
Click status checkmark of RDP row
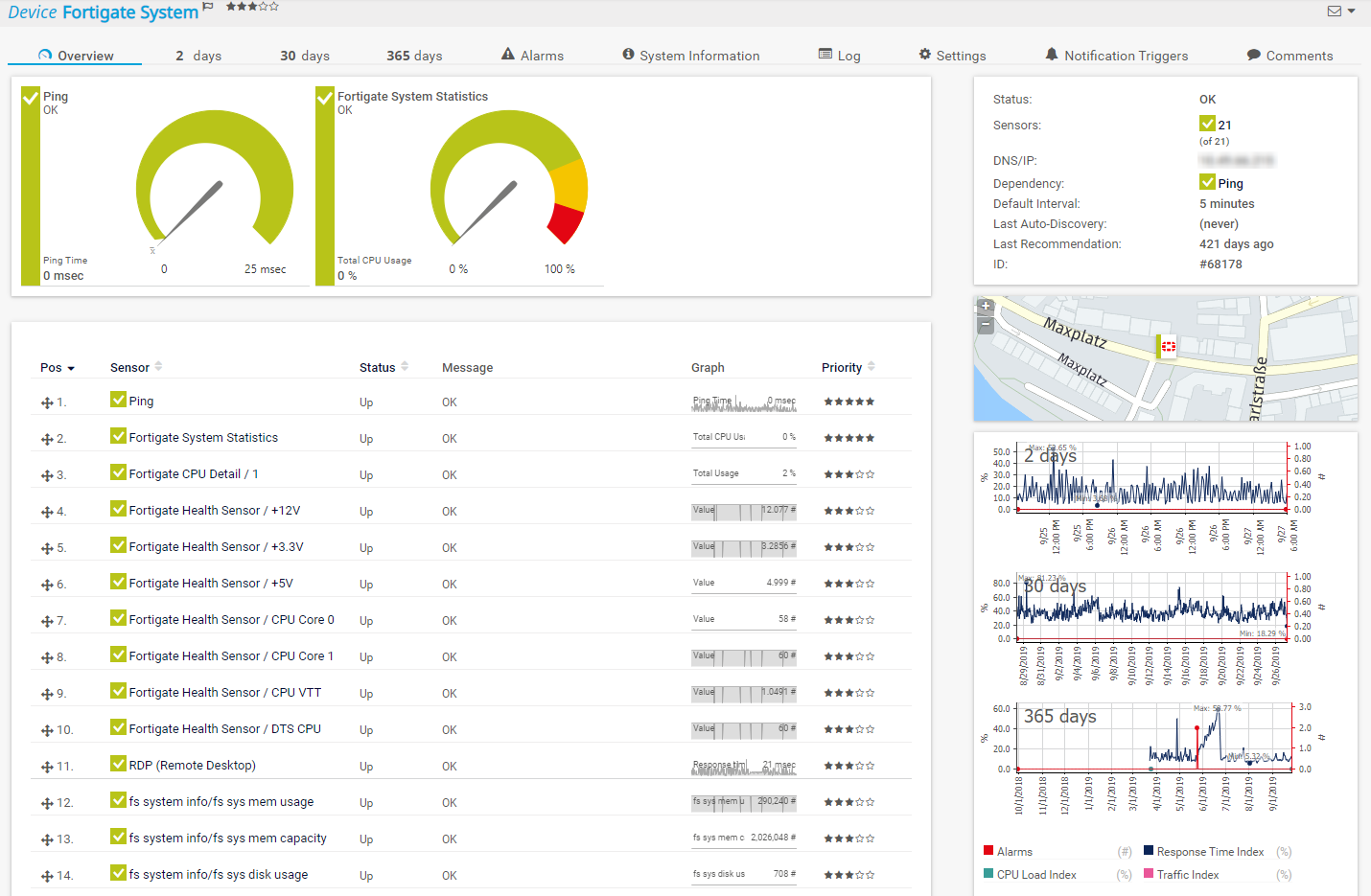[x=118, y=764]
